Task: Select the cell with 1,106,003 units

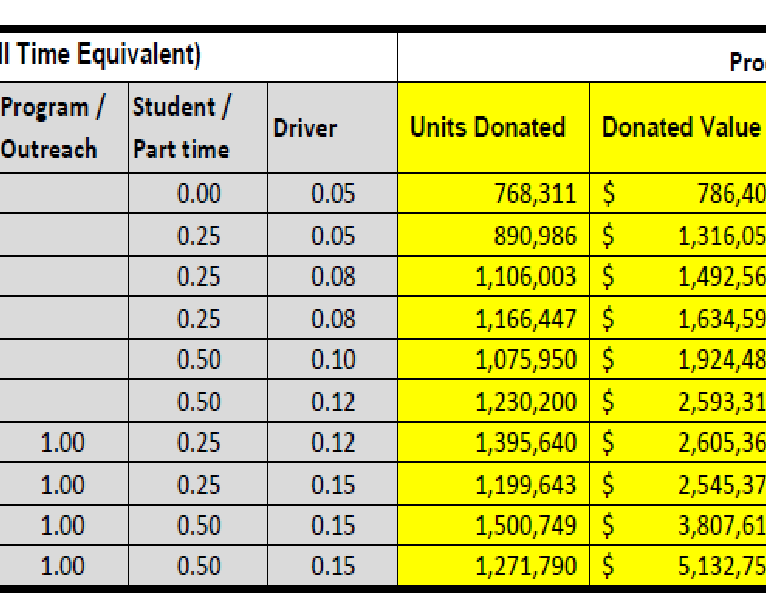Action: 493,277
